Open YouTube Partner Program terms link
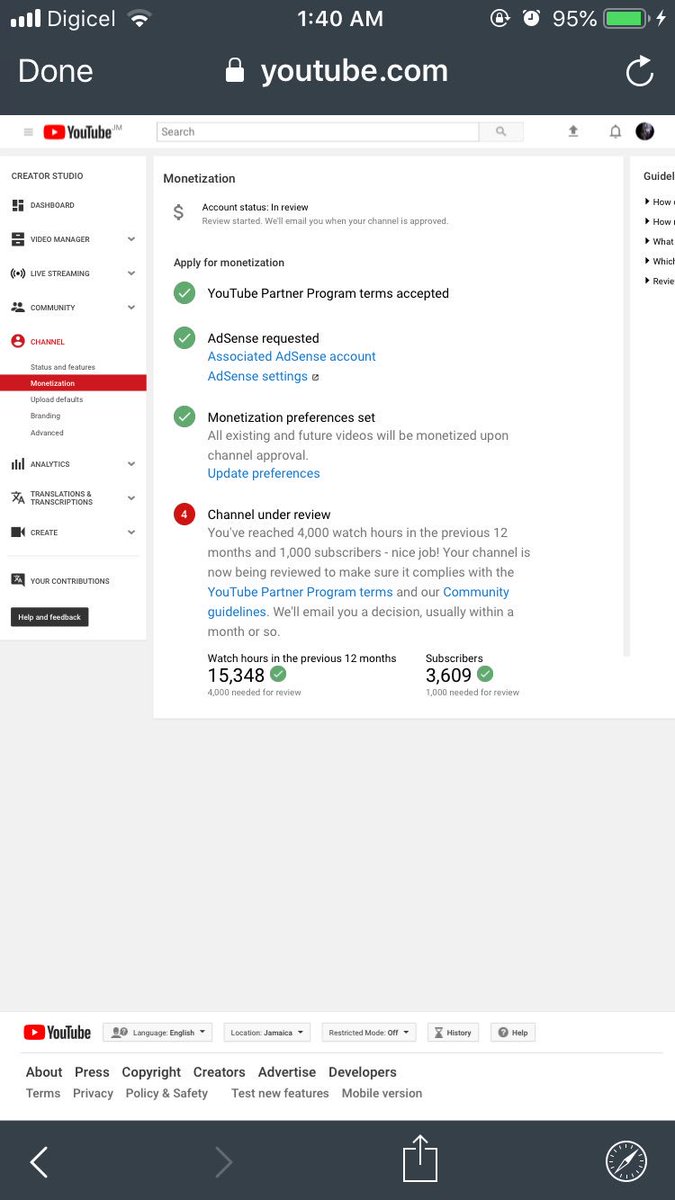Screen dimensions: 675x1200 tap(300, 592)
